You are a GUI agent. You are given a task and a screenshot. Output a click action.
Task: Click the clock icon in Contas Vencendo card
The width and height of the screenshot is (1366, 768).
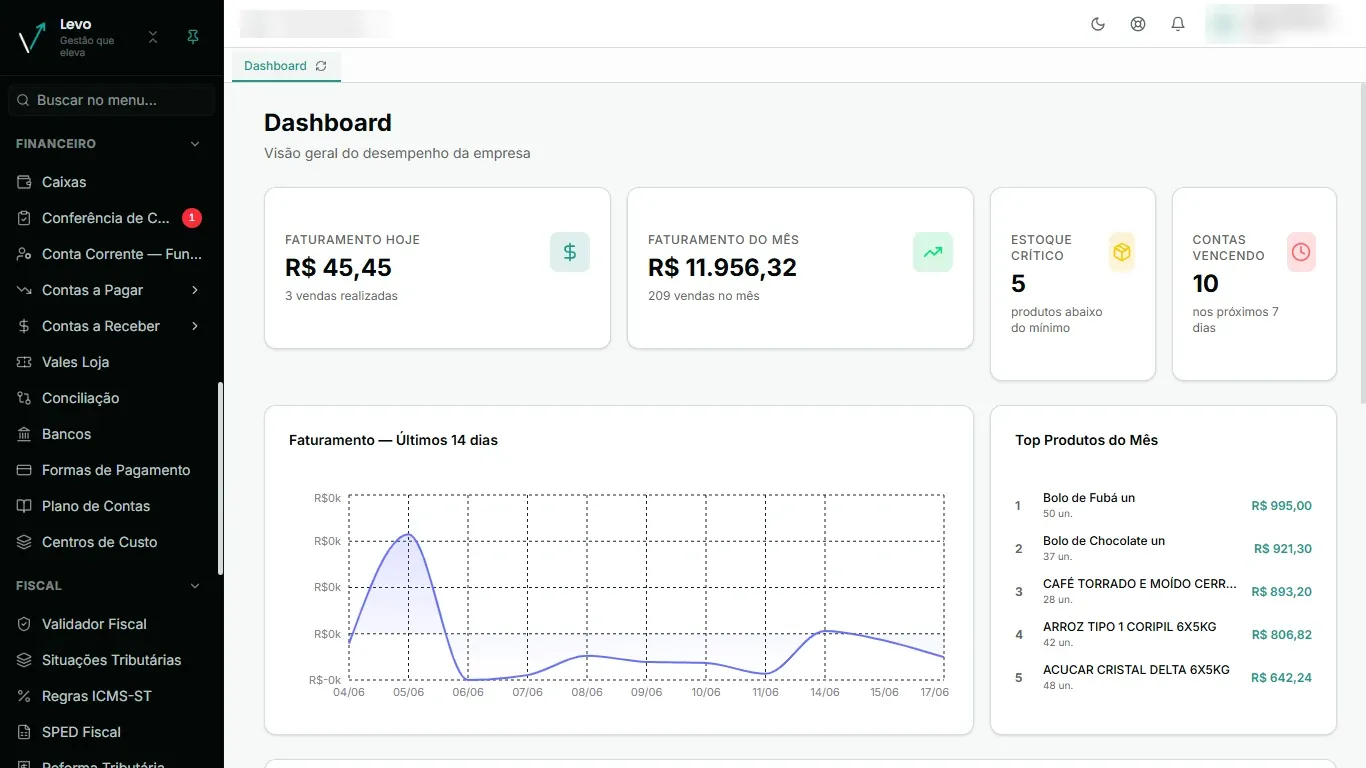point(1301,252)
